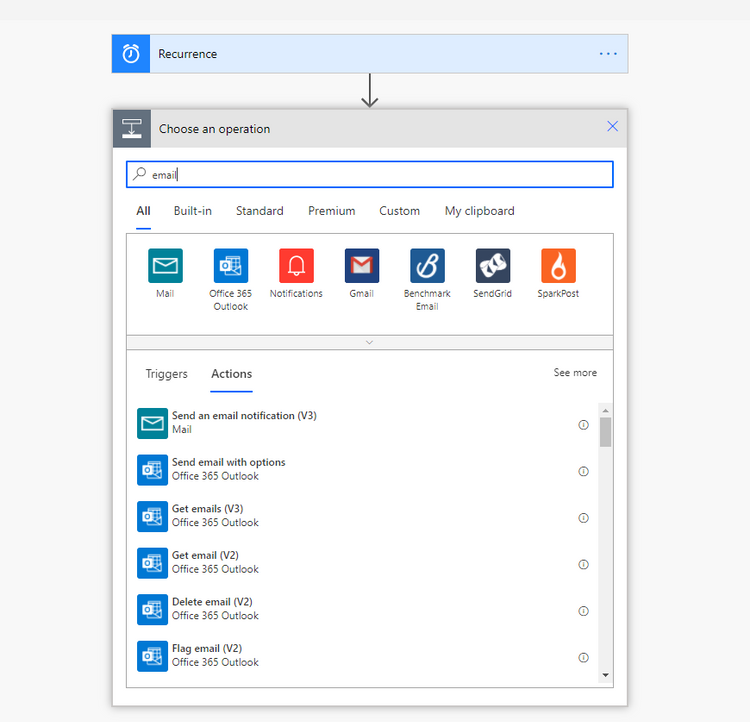
Task: Click the email search input field
Action: click(x=370, y=175)
